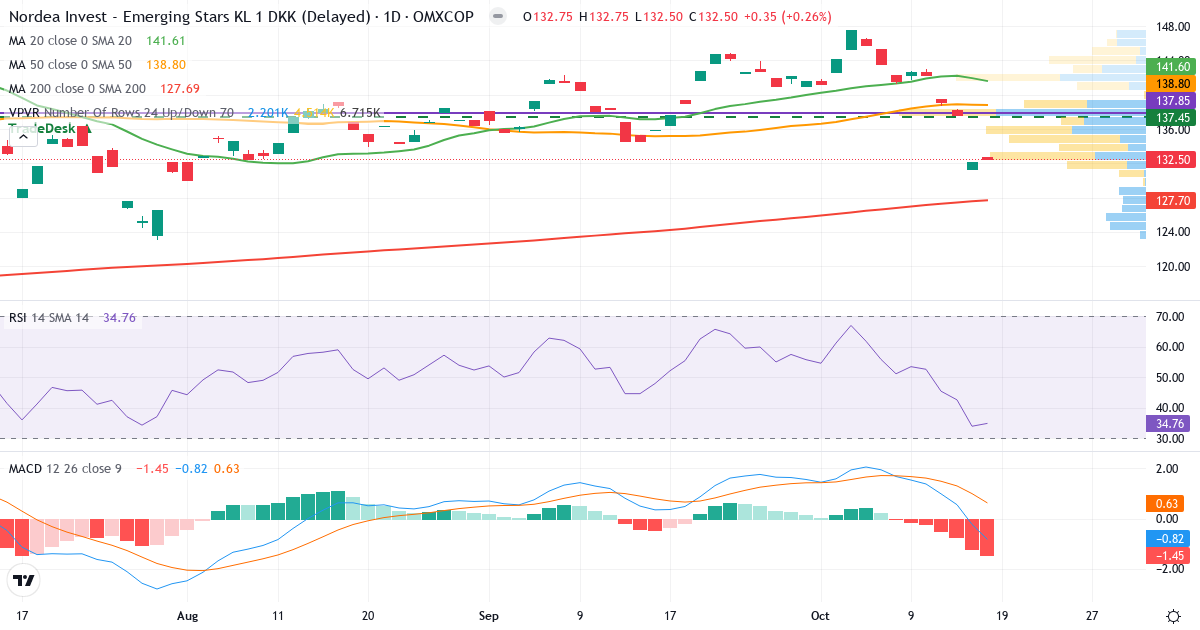Click the purple 137.85 price axis label
1200x630 pixels.
tap(1172, 101)
